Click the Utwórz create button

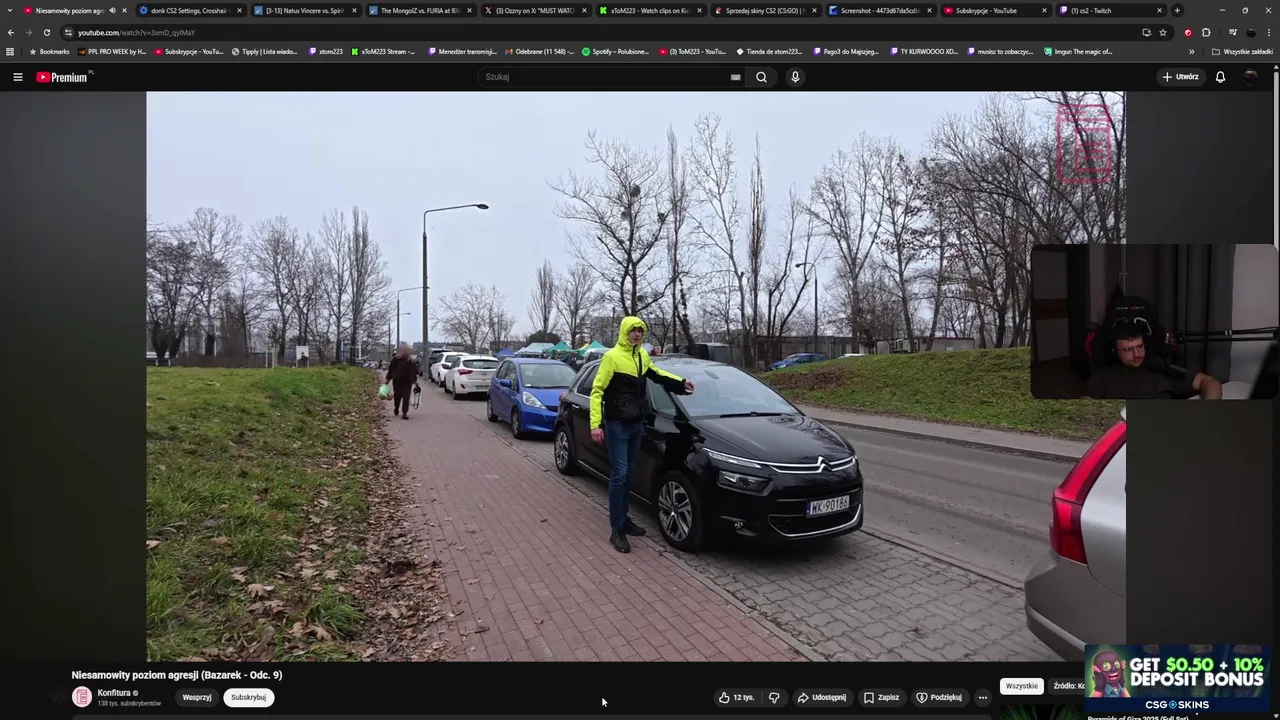[1180, 77]
